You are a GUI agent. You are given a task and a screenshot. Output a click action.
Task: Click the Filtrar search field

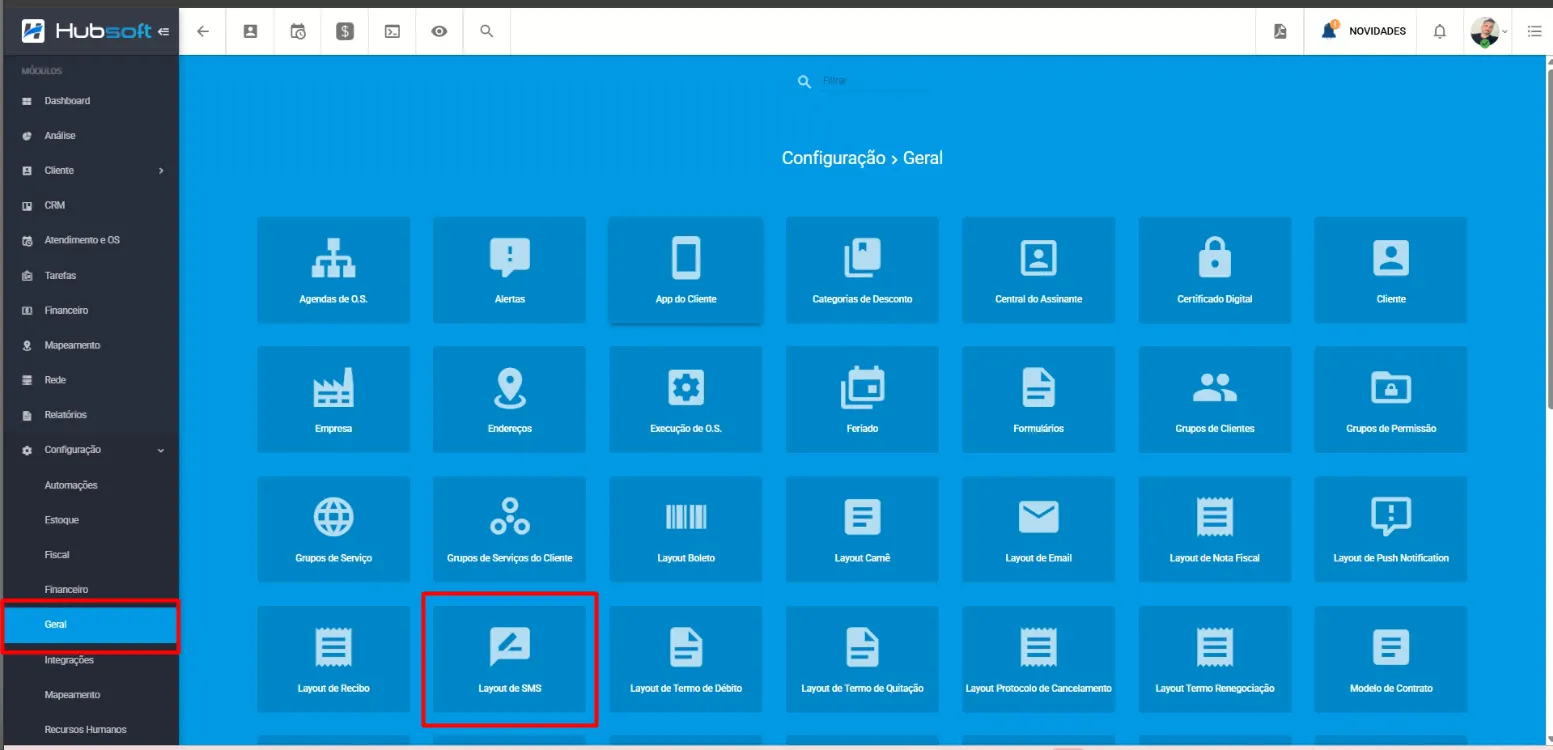(x=874, y=81)
